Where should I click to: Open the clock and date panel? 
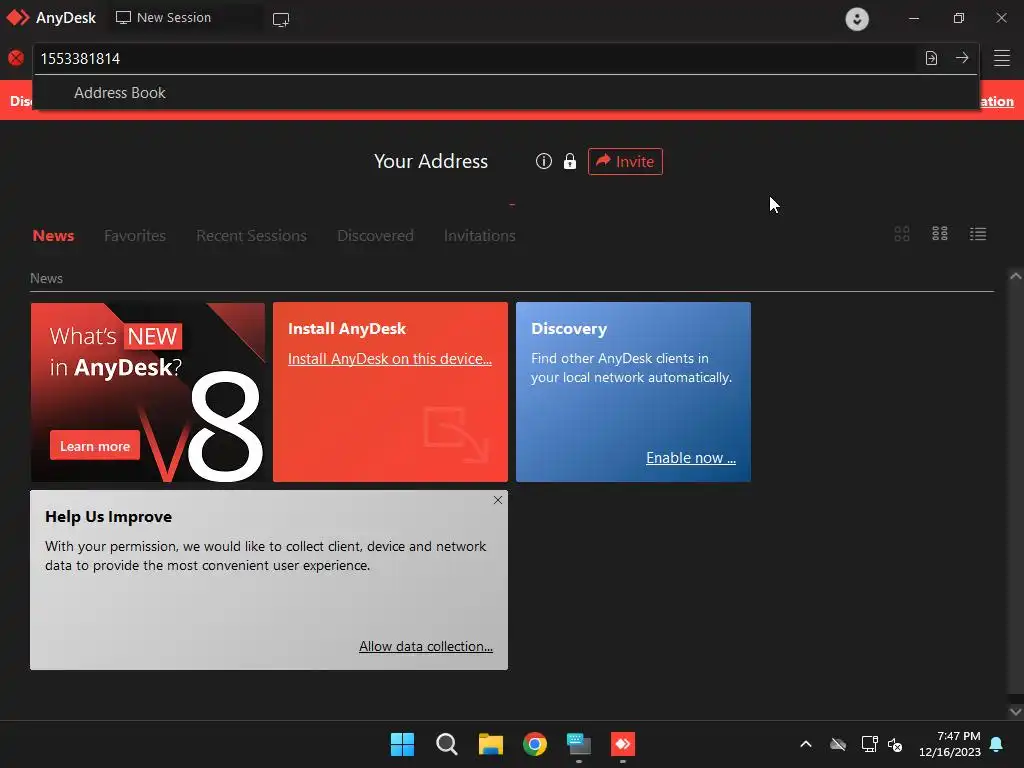950,744
